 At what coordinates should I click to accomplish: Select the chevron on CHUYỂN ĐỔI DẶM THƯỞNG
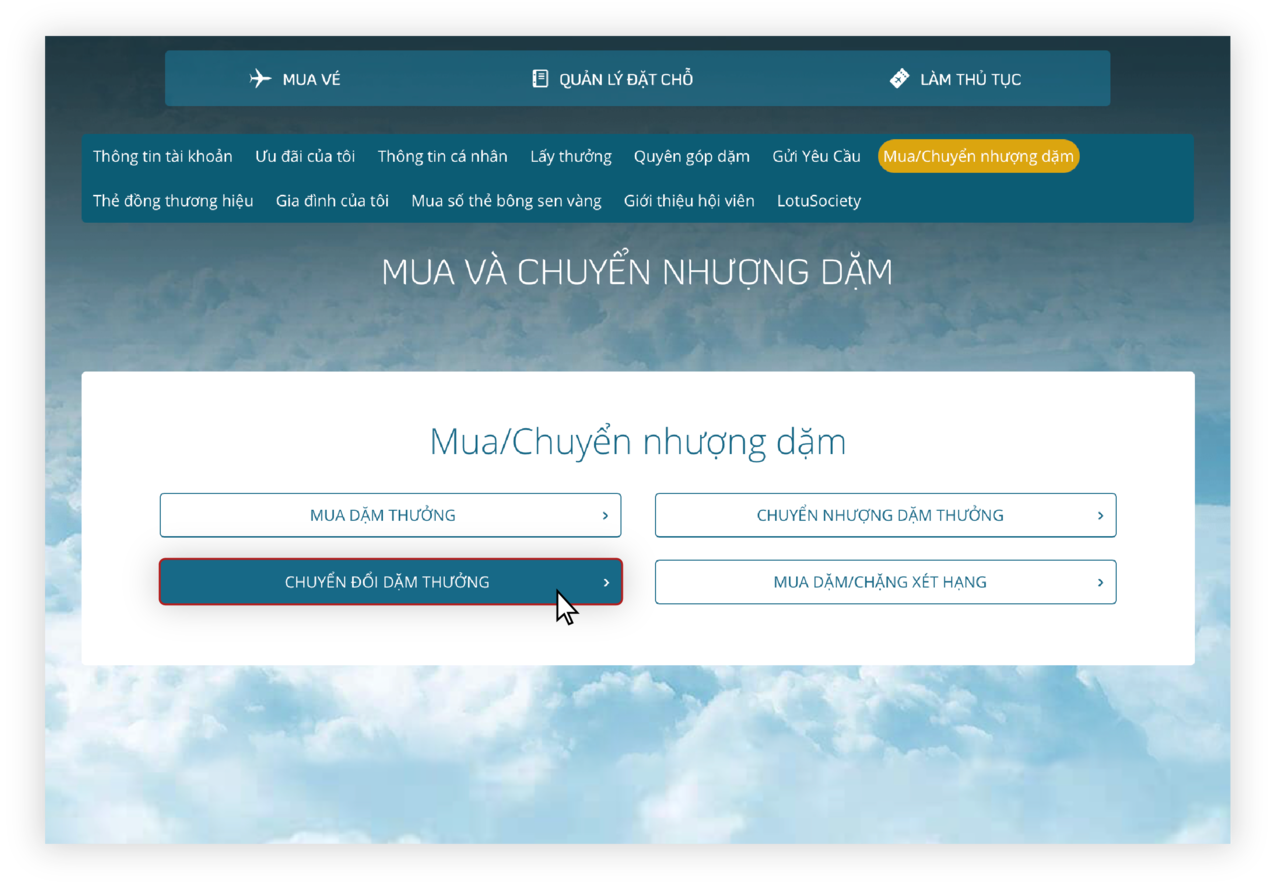(604, 582)
